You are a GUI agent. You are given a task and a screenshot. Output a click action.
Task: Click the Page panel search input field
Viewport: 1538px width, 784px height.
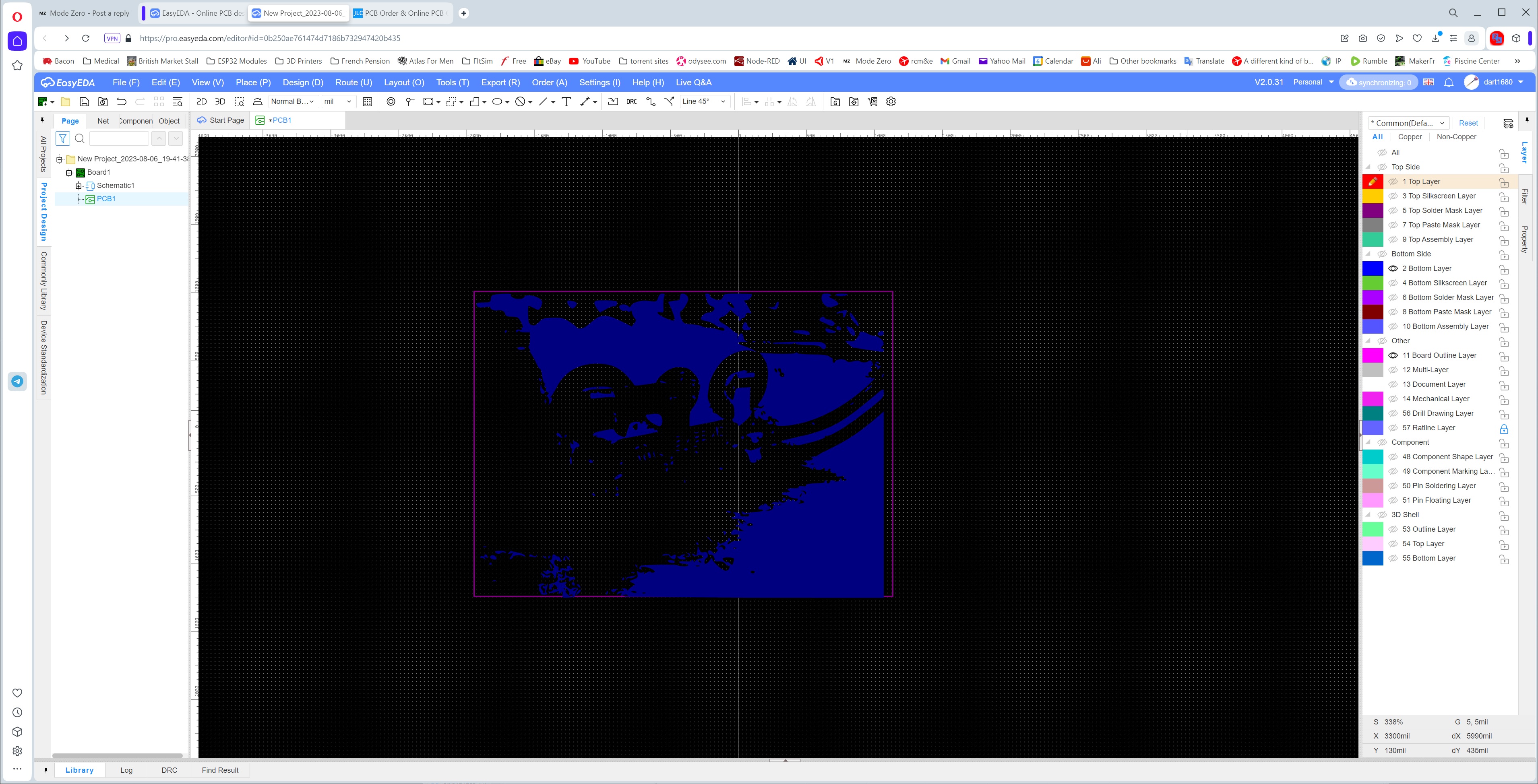point(119,138)
